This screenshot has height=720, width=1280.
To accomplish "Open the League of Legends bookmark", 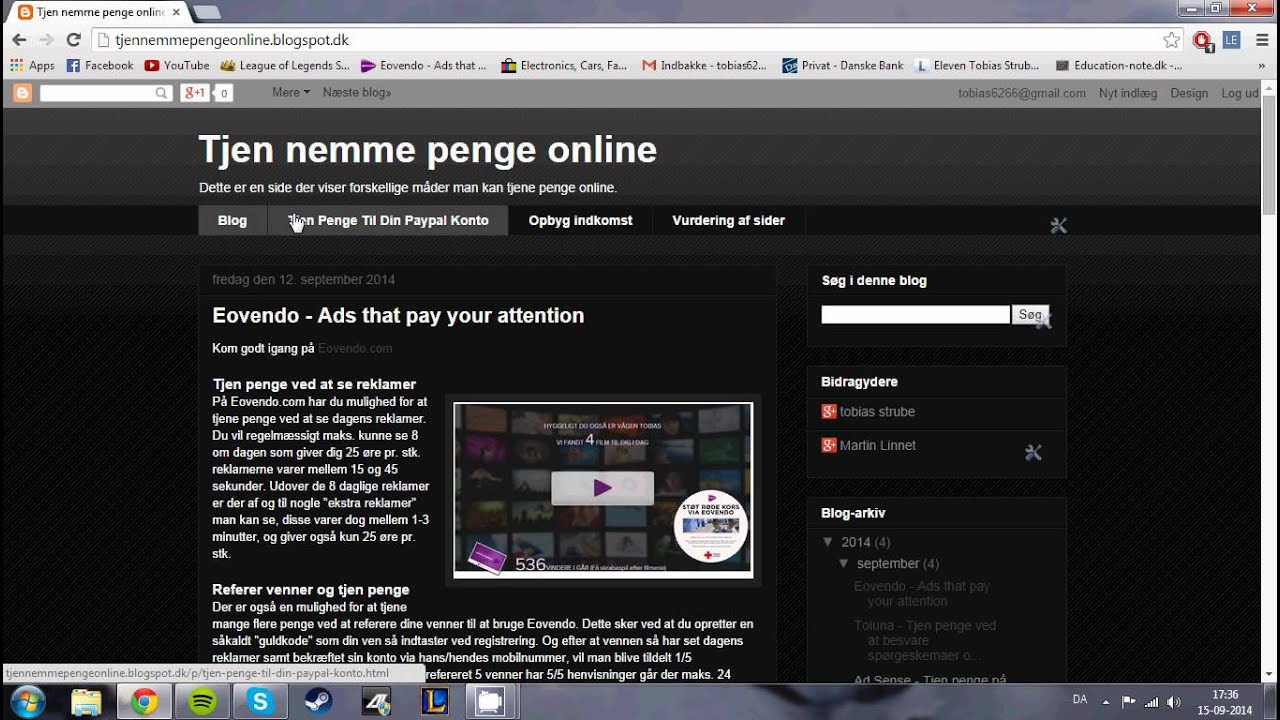I will 285,65.
